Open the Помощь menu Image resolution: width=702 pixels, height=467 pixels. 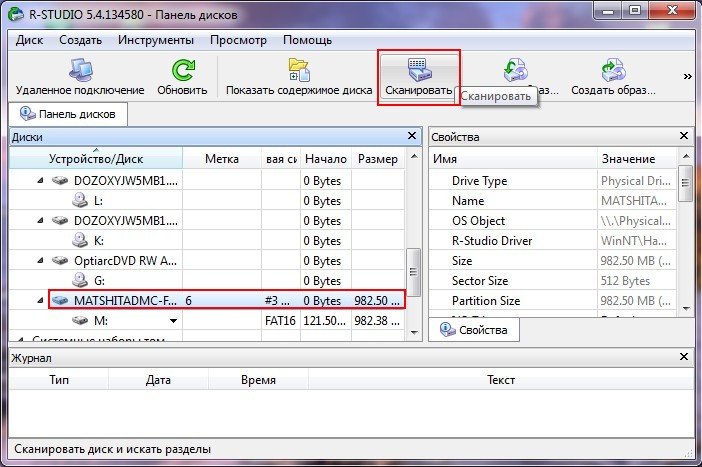[x=307, y=40]
